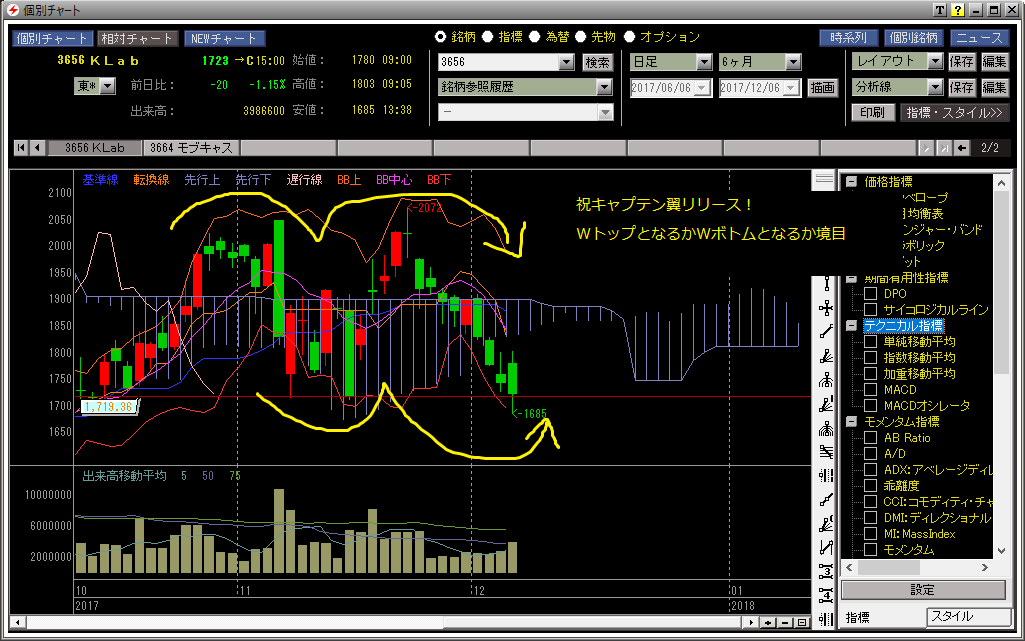Switch to the NEWチャート tab
1025x641 pixels.
[224, 39]
